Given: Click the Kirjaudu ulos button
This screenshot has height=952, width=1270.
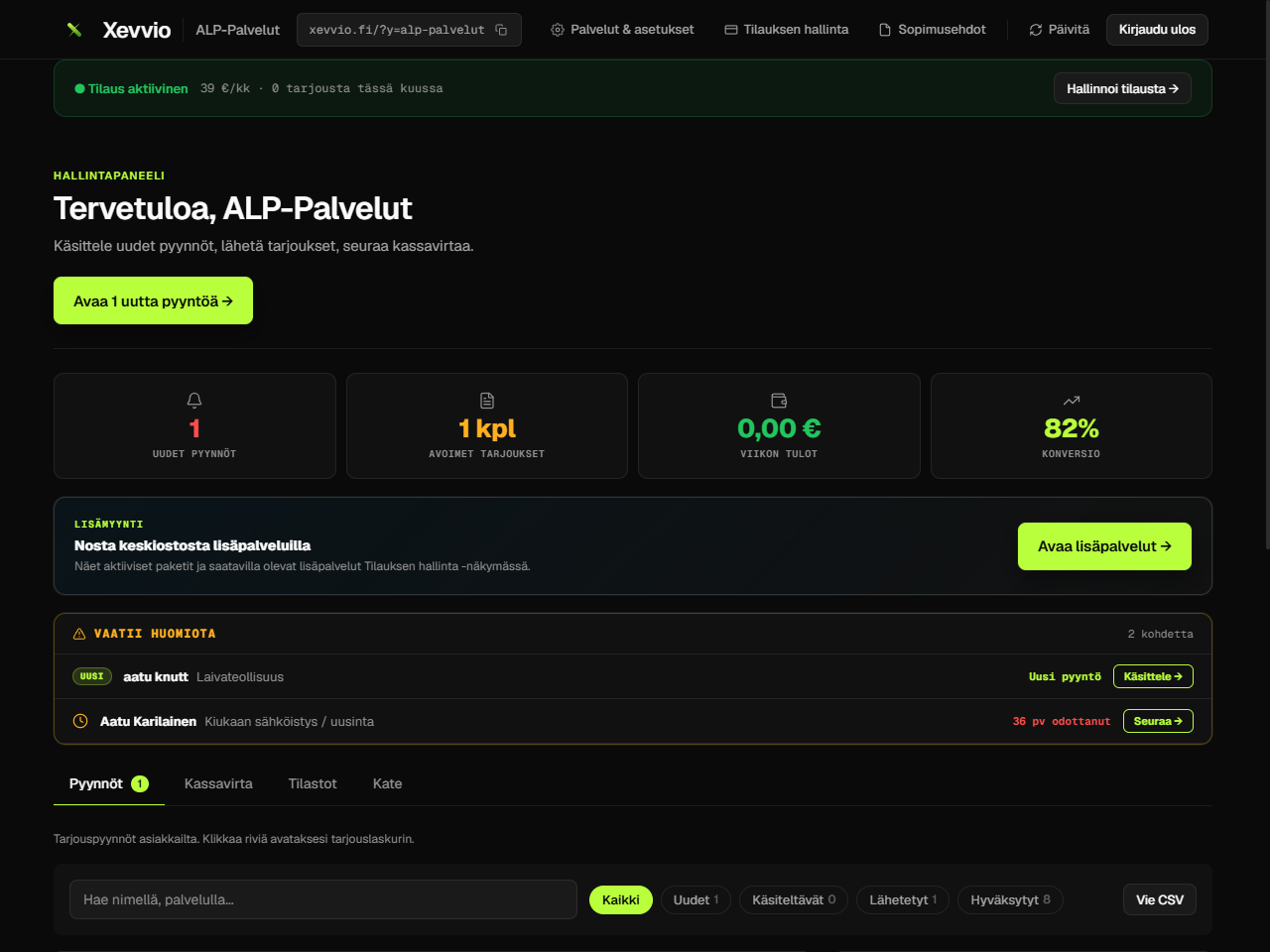Looking at the screenshot, I should tap(1157, 30).
